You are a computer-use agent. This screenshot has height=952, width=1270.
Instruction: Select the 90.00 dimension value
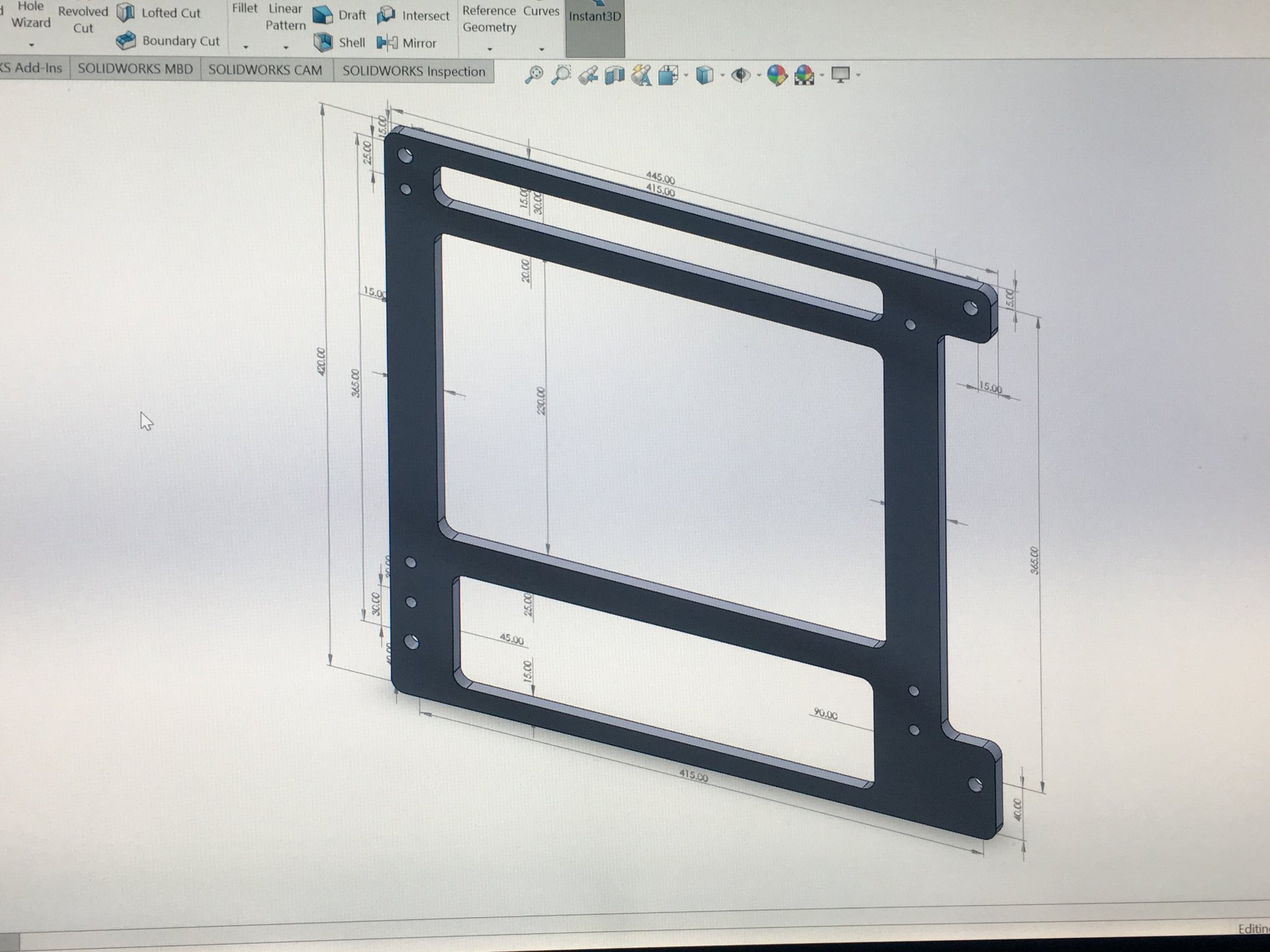[x=825, y=714]
